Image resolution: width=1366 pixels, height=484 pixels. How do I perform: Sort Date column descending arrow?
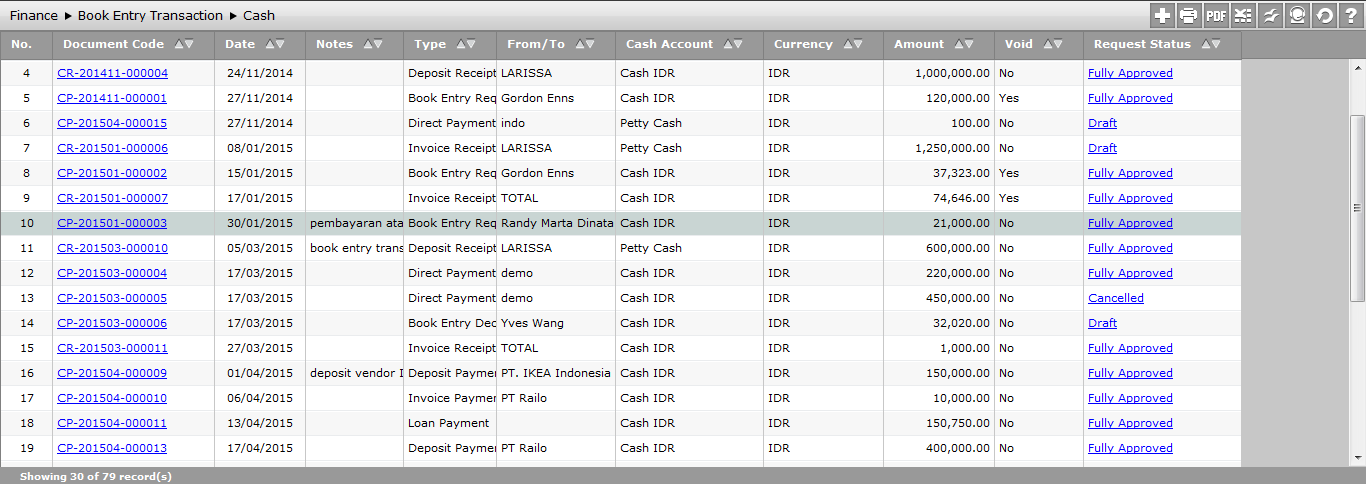[x=280, y=44]
